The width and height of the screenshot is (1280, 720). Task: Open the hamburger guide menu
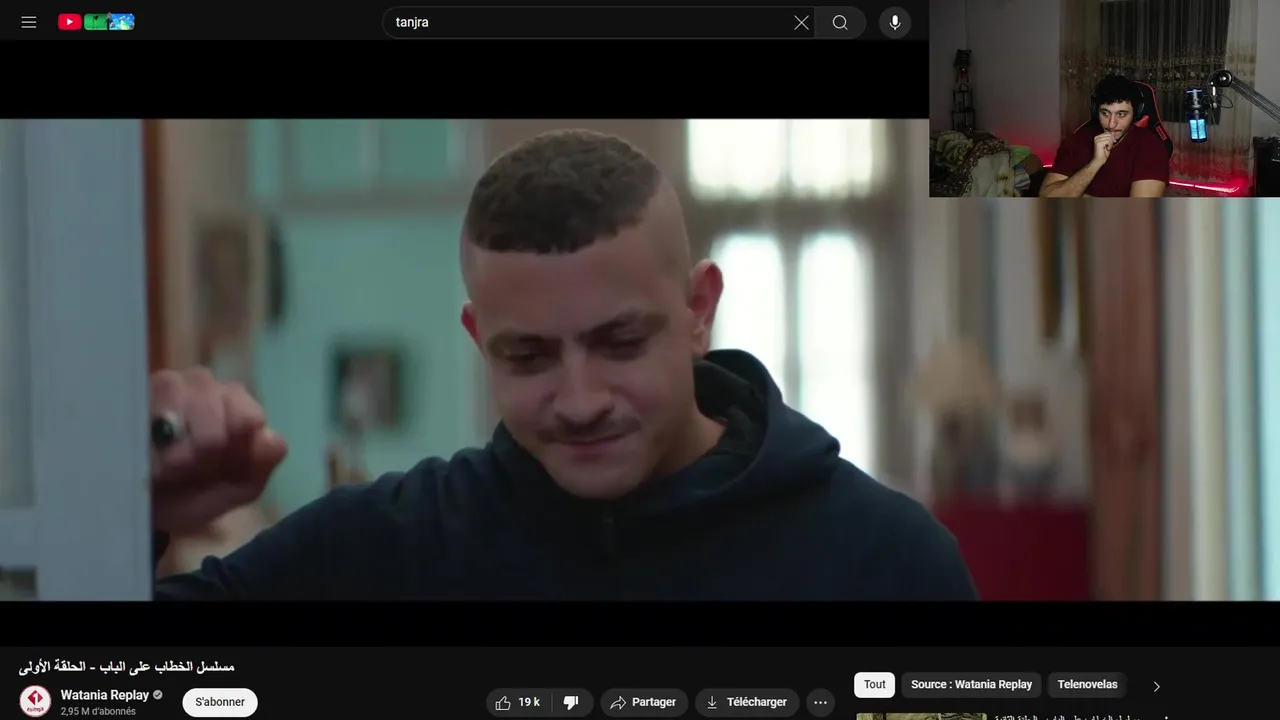[x=29, y=22]
